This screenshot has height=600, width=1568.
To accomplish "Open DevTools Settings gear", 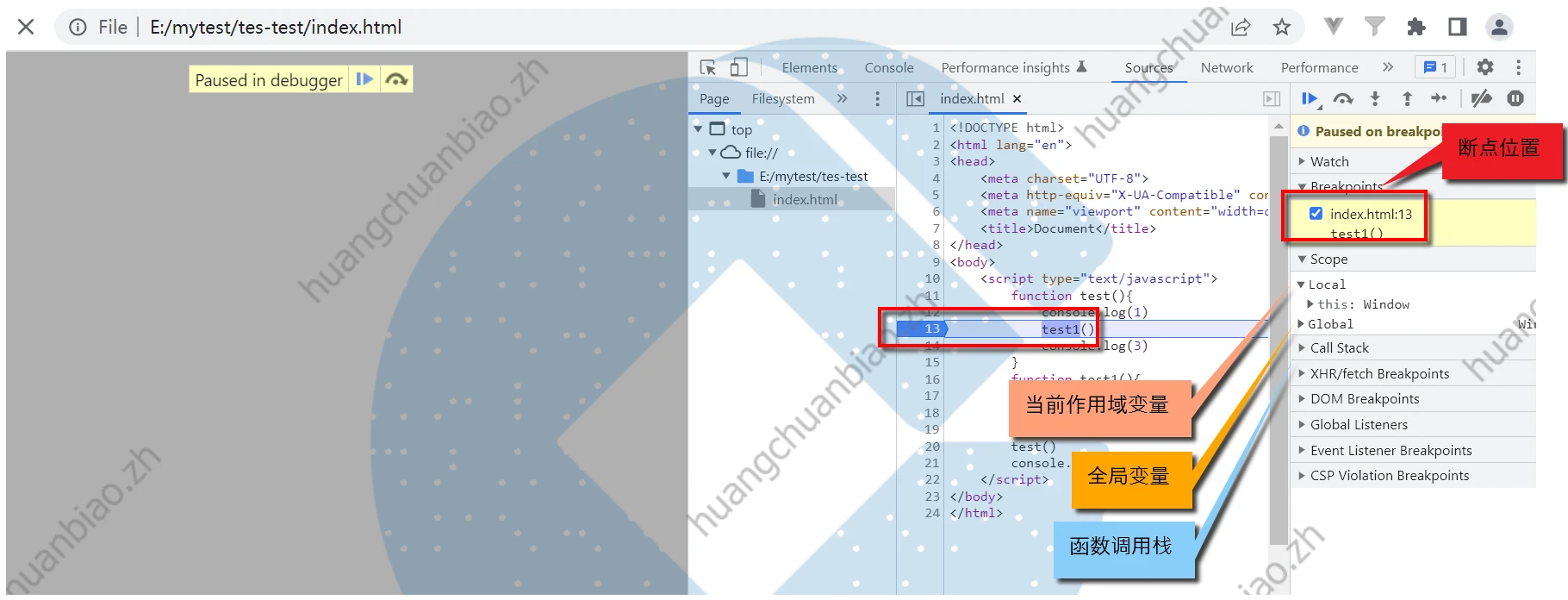I will tap(1485, 67).
